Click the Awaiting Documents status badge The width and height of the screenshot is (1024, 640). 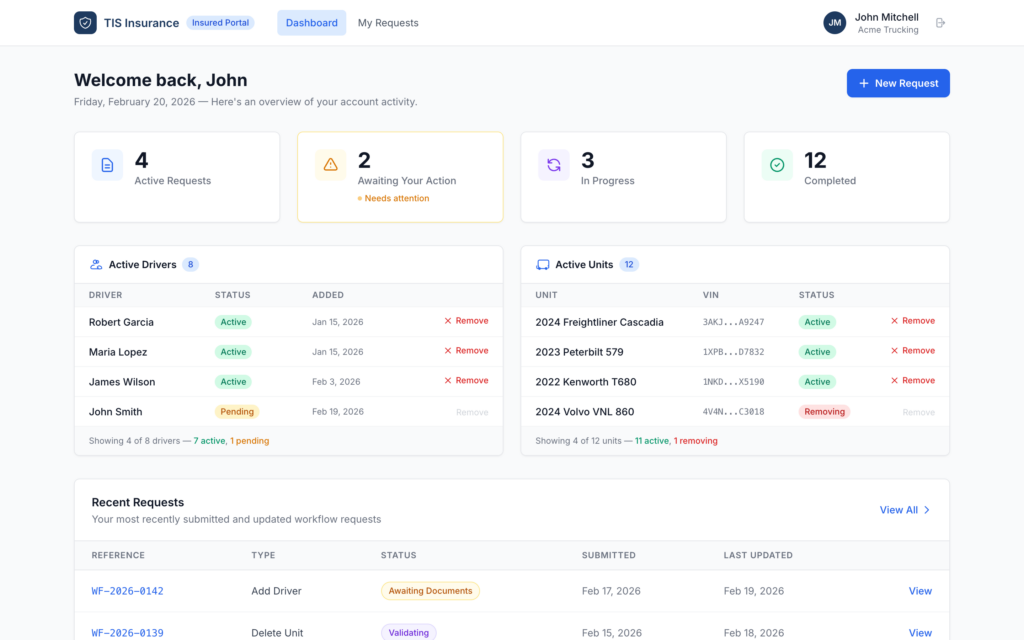click(430, 591)
